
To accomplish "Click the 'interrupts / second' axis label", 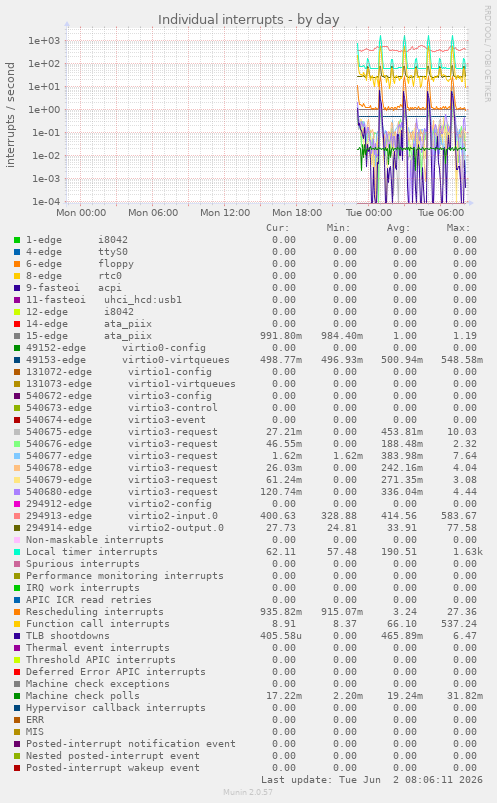I will [10, 115].
